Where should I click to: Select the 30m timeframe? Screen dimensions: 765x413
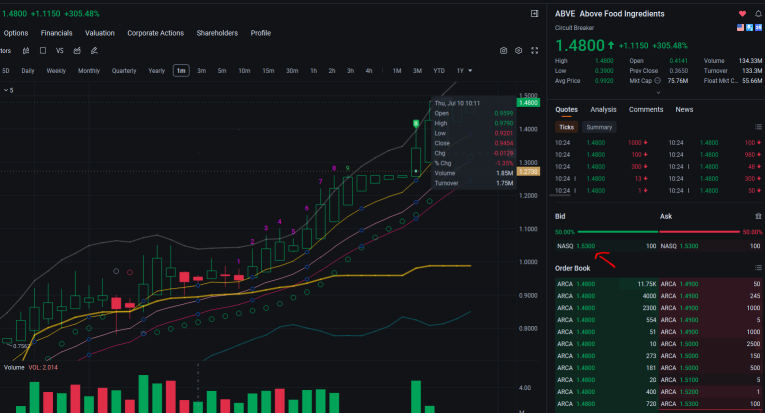(292, 71)
